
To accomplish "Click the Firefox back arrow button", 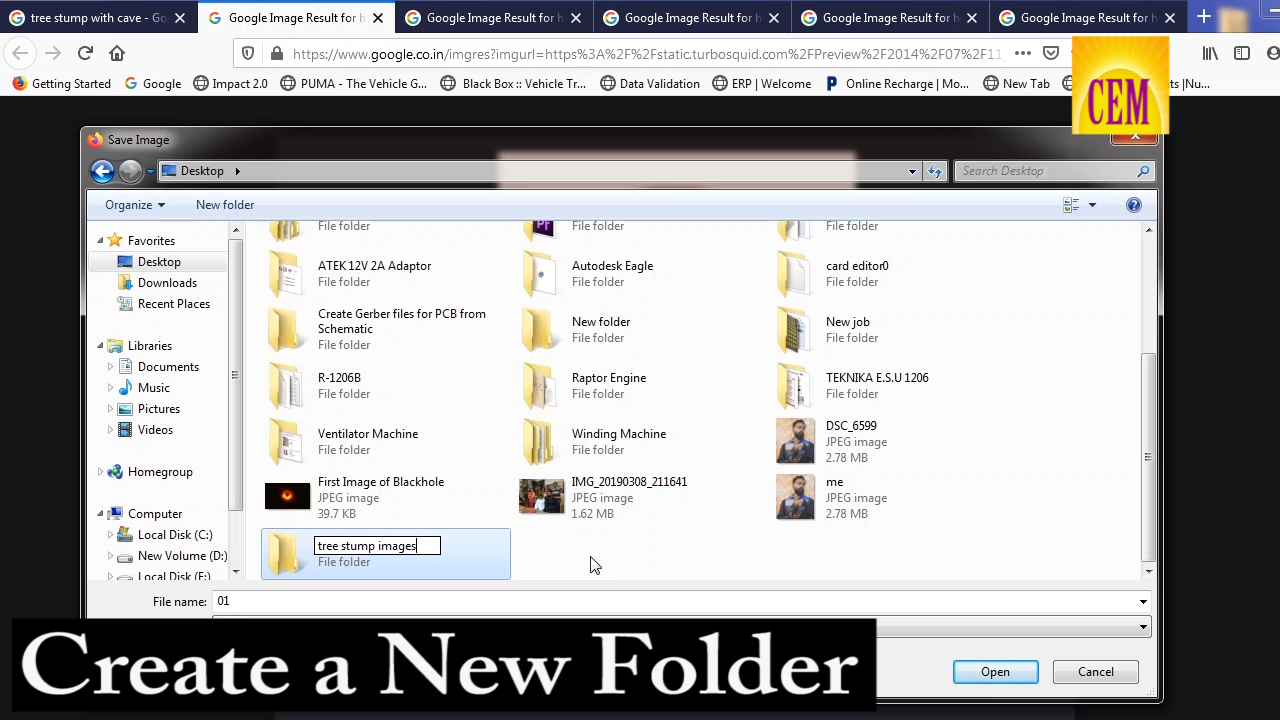I will [x=20, y=54].
